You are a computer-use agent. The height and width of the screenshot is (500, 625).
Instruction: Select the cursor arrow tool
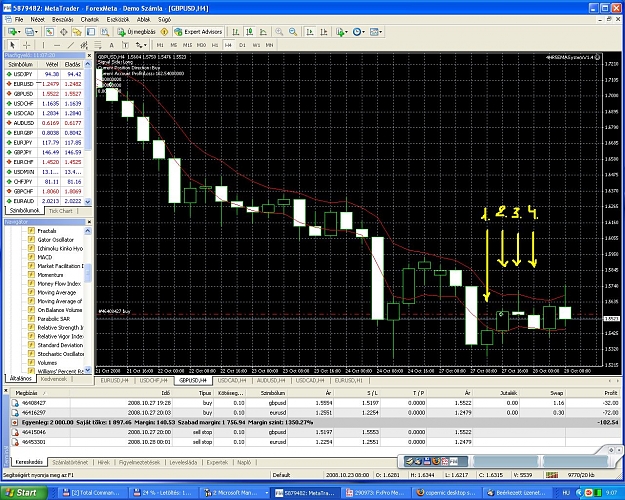[12, 45]
